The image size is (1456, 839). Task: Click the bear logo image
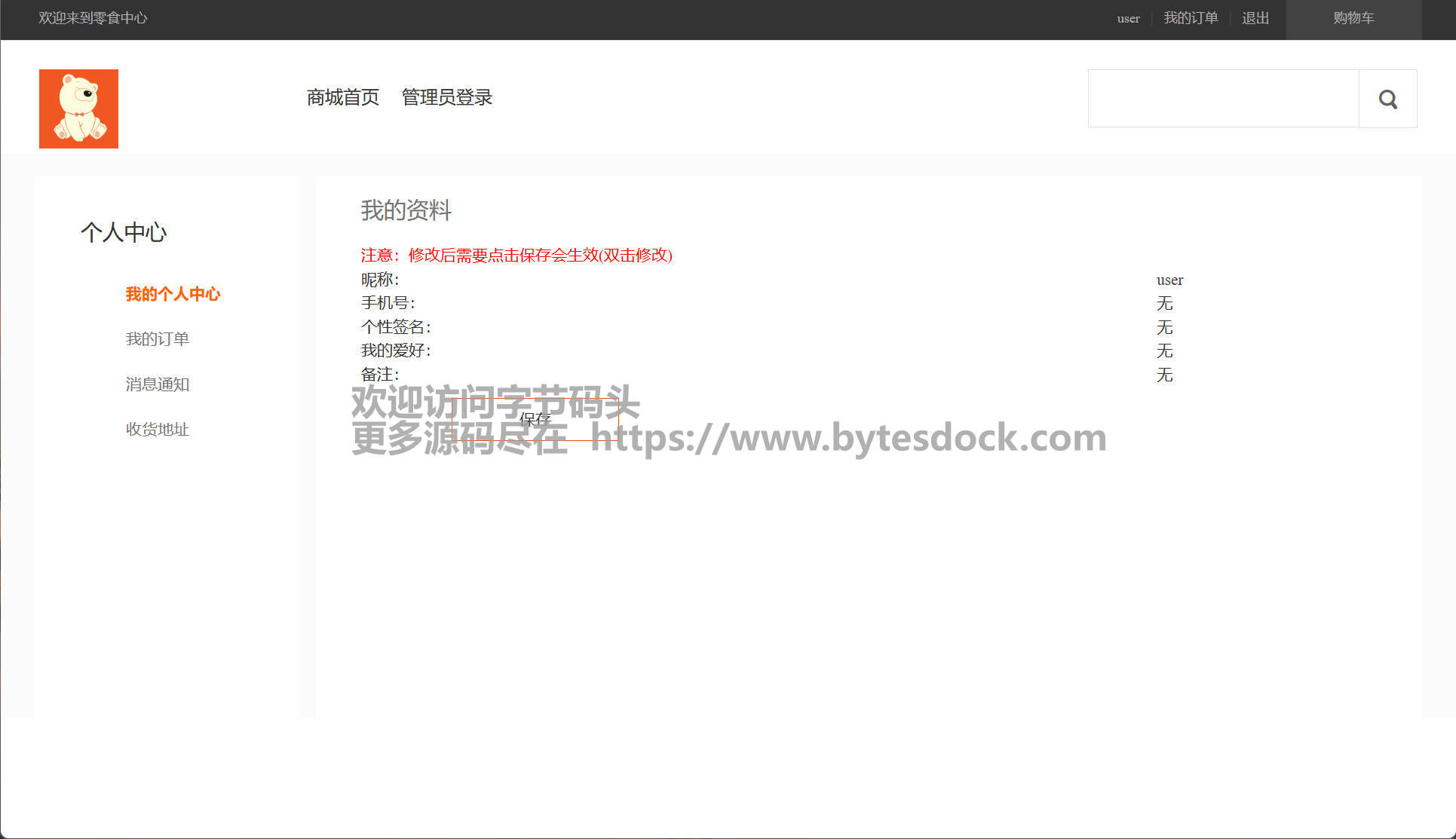click(x=78, y=109)
